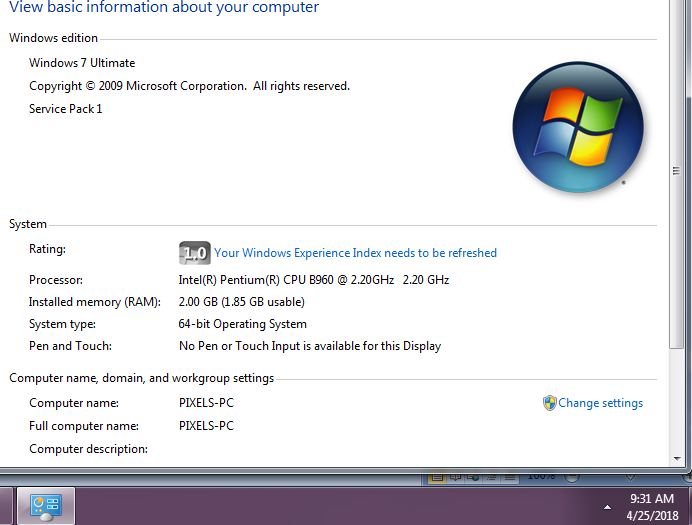Click the PIXELS-PC value beside Full computer name
Viewport: 692px width, 525px height.
(206, 426)
